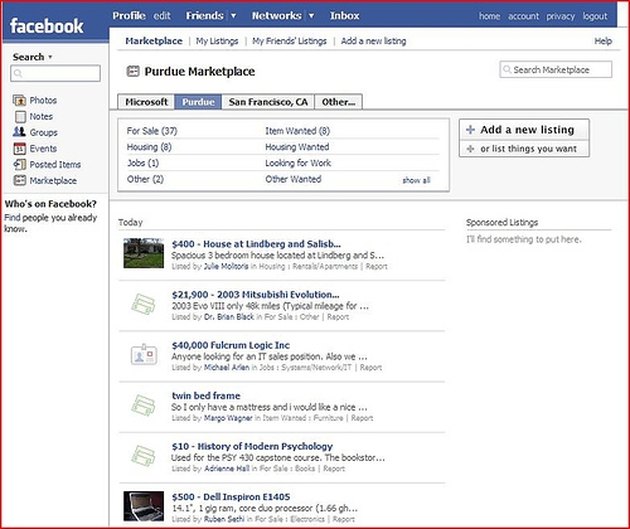The width and height of the screenshot is (630, 529).
Task: Open '$10 - History of Modern Psychology' listing
Action: point(252,446)
